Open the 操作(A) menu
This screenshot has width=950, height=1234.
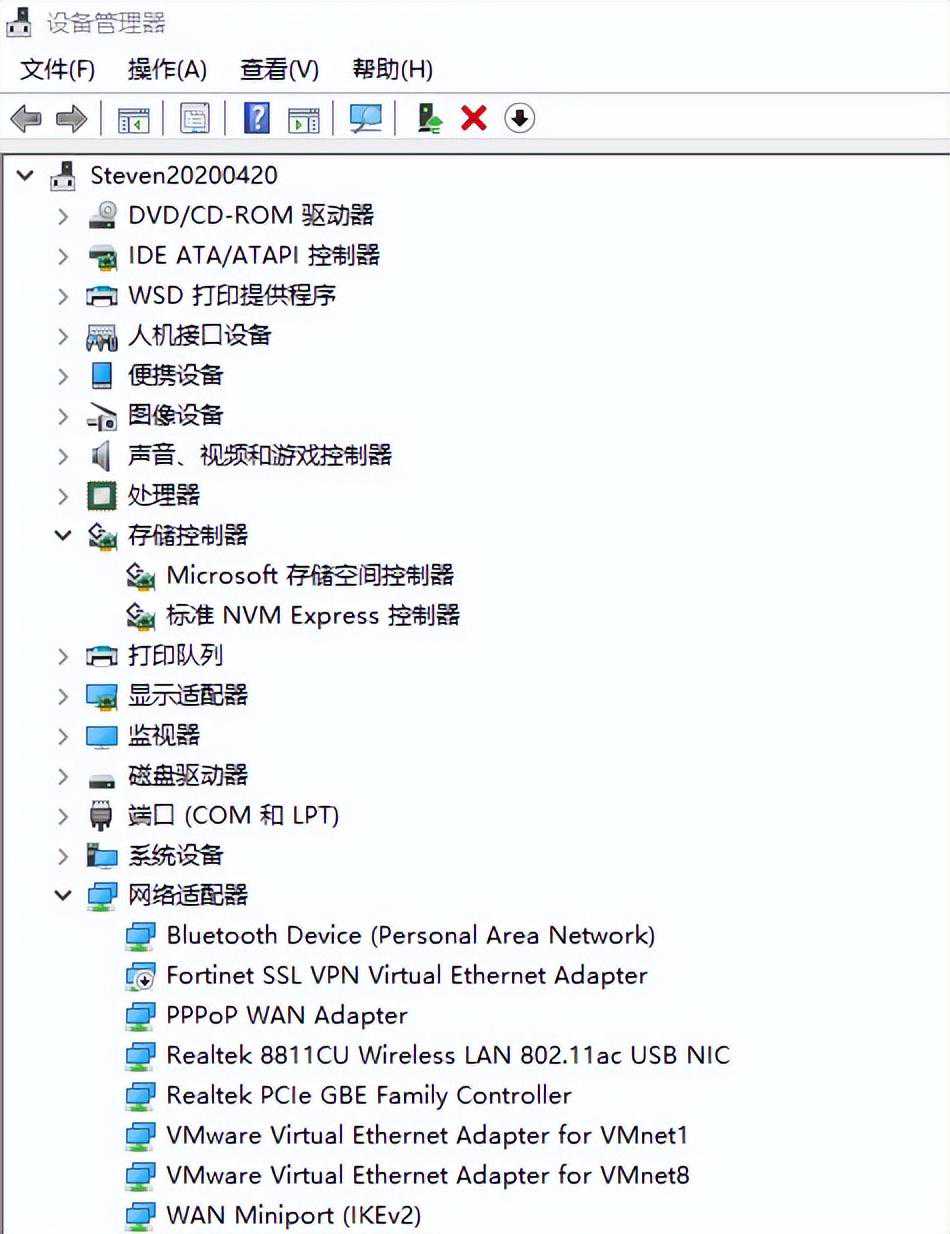(x=167, y=70)
